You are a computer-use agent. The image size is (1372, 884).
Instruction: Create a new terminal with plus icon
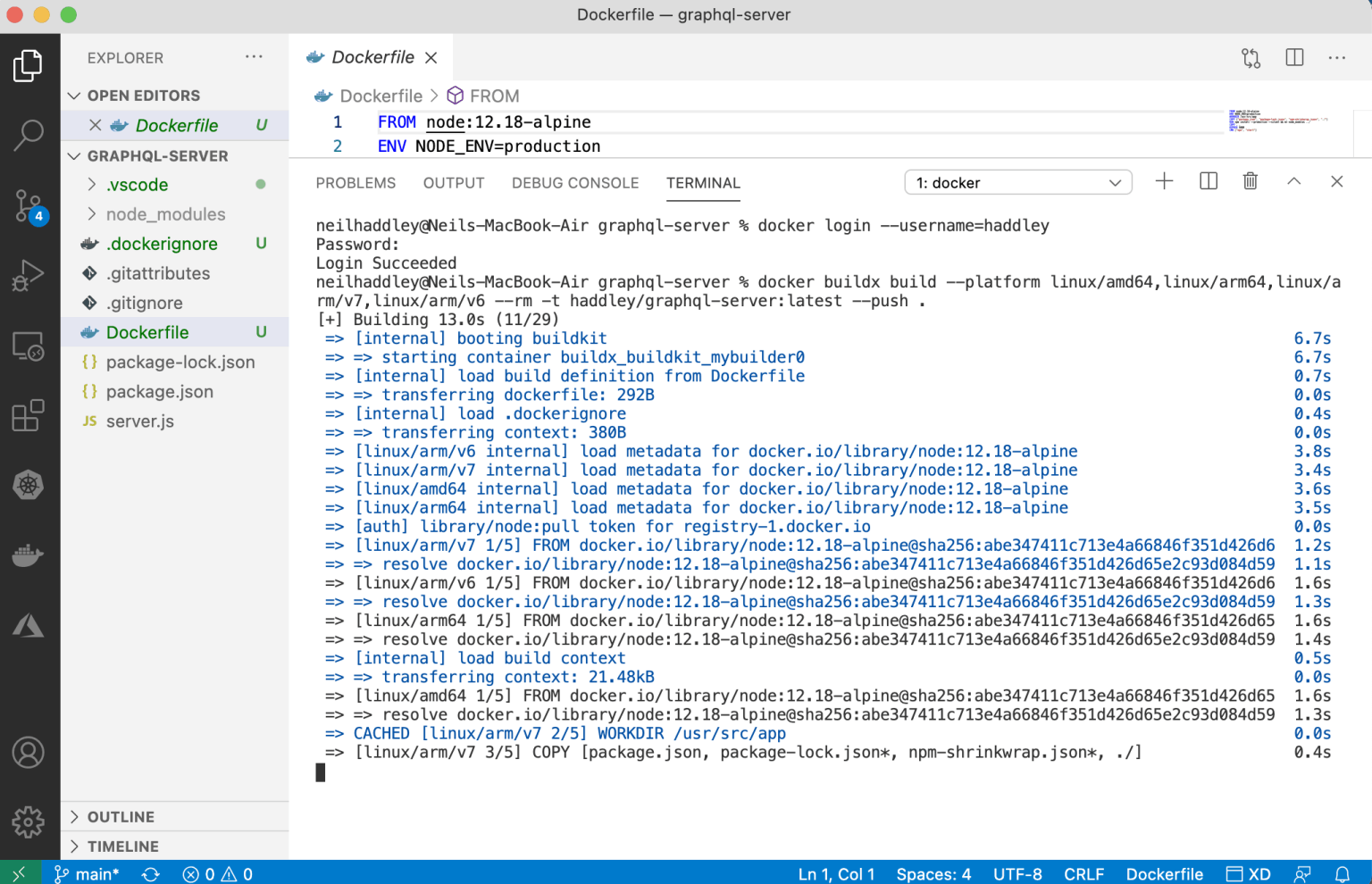click(1165, 181)
